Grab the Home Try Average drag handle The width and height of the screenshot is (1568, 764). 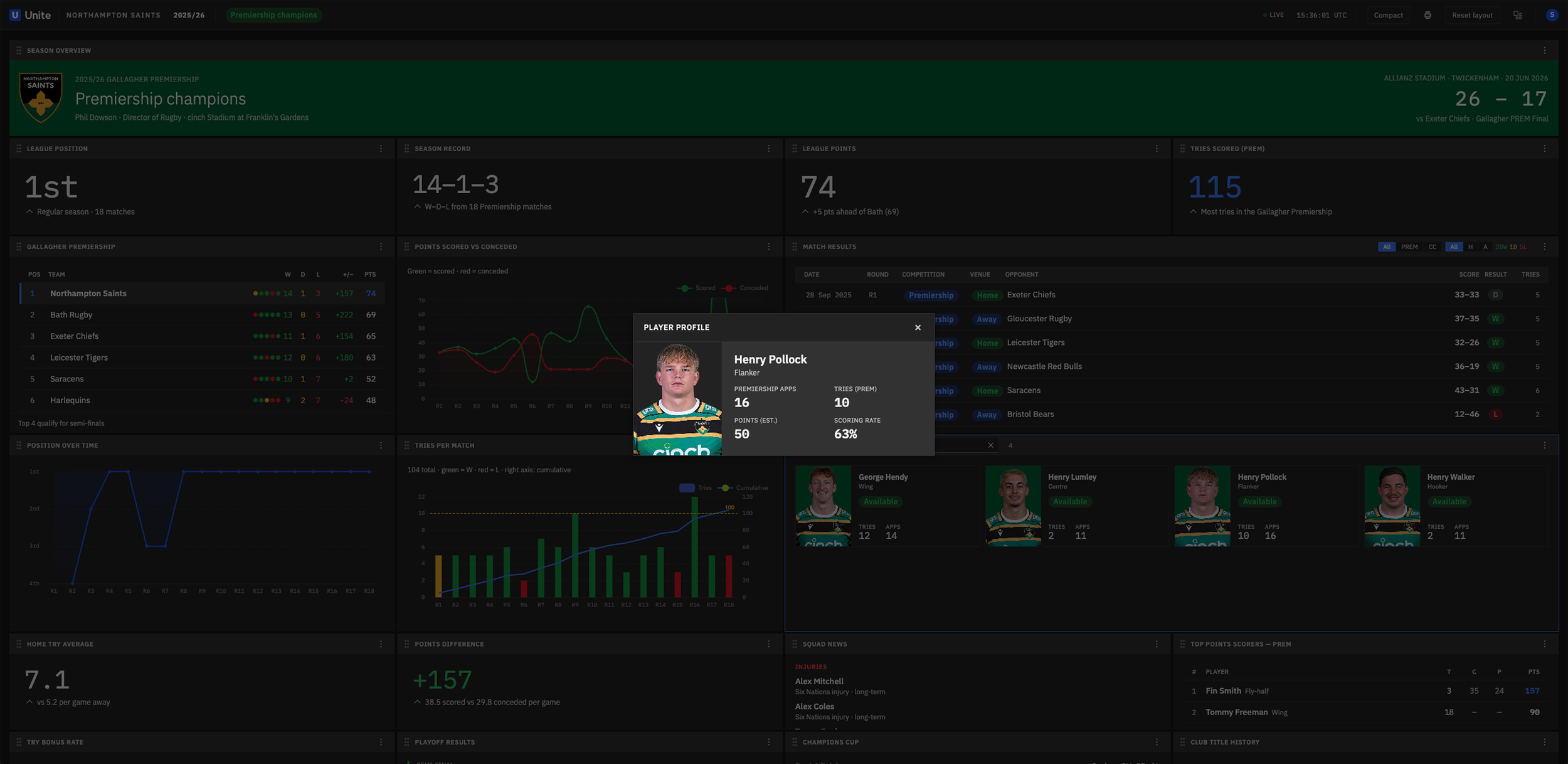(x=19, y=644)
